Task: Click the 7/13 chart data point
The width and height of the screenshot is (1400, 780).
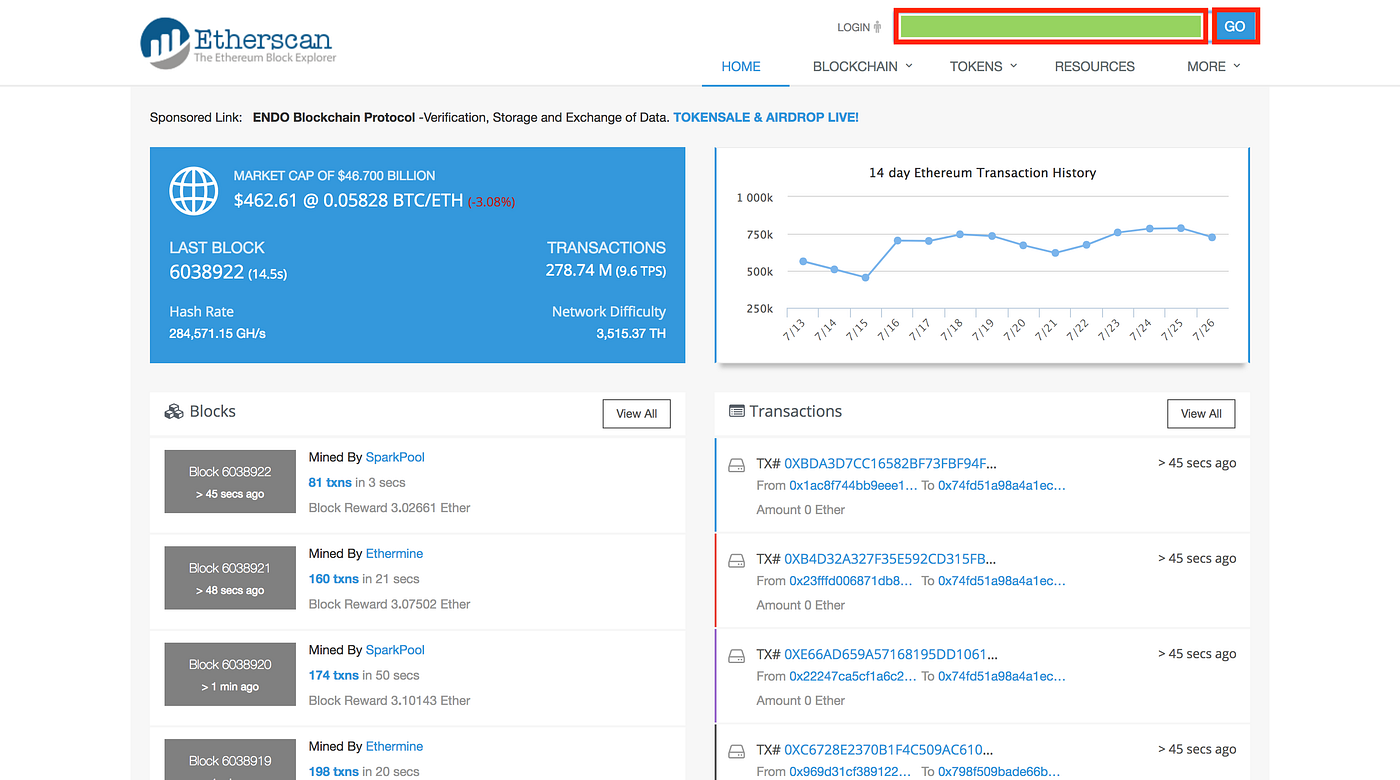Action: 803,261
